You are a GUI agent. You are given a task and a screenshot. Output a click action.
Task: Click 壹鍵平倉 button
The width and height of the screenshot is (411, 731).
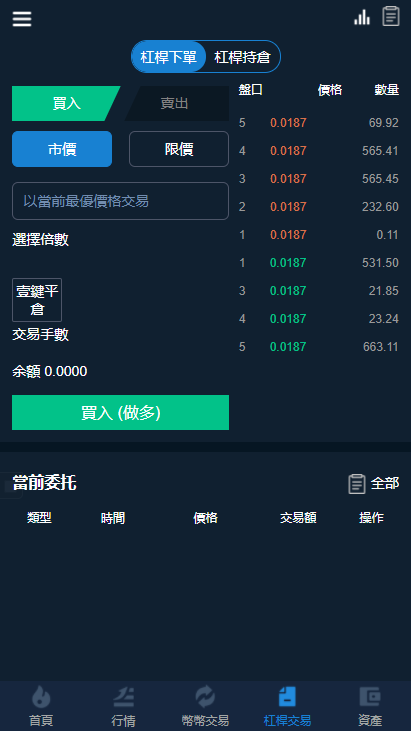(x=37, y=300)
